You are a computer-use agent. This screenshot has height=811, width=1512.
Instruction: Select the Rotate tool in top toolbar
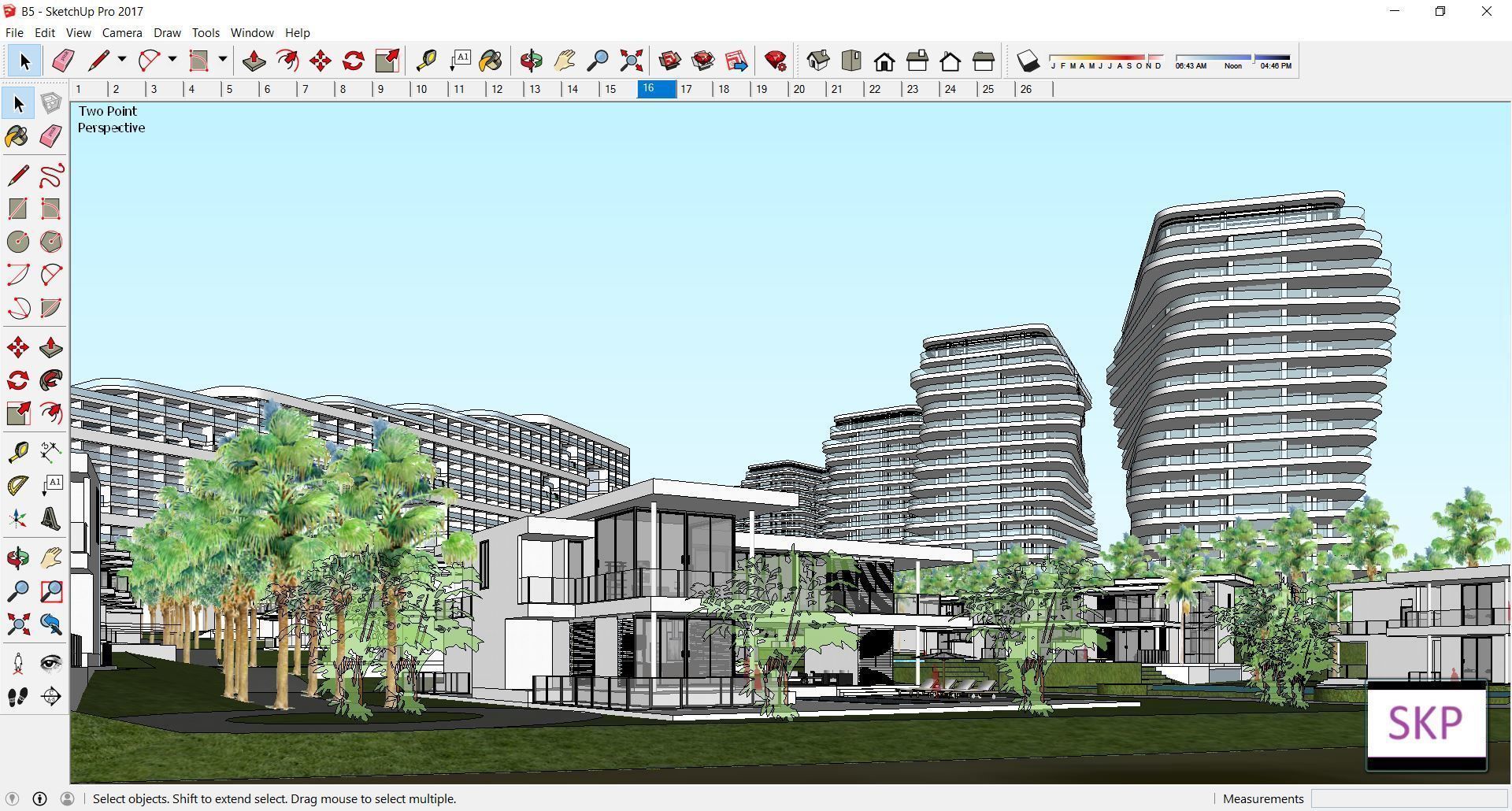point(354,61)
